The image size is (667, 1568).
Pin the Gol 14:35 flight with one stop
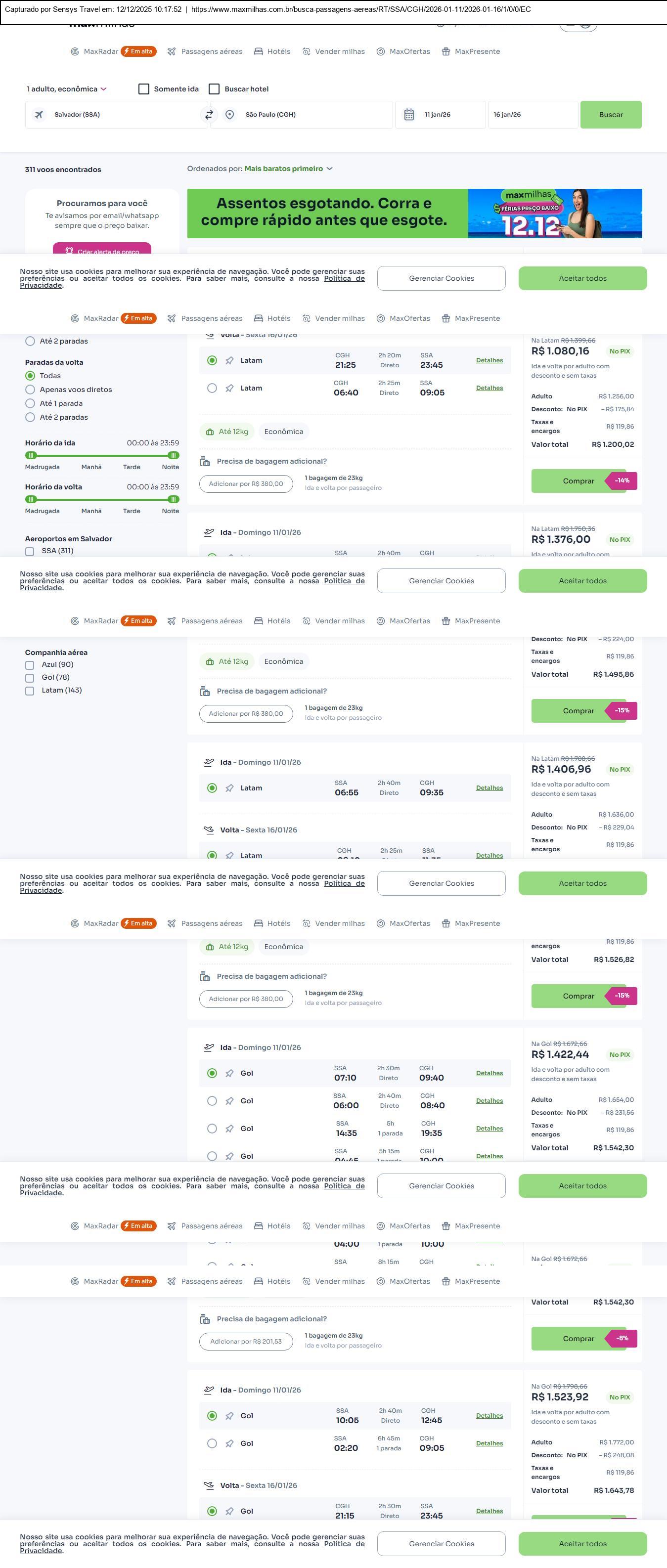(x=229, y=1129)
